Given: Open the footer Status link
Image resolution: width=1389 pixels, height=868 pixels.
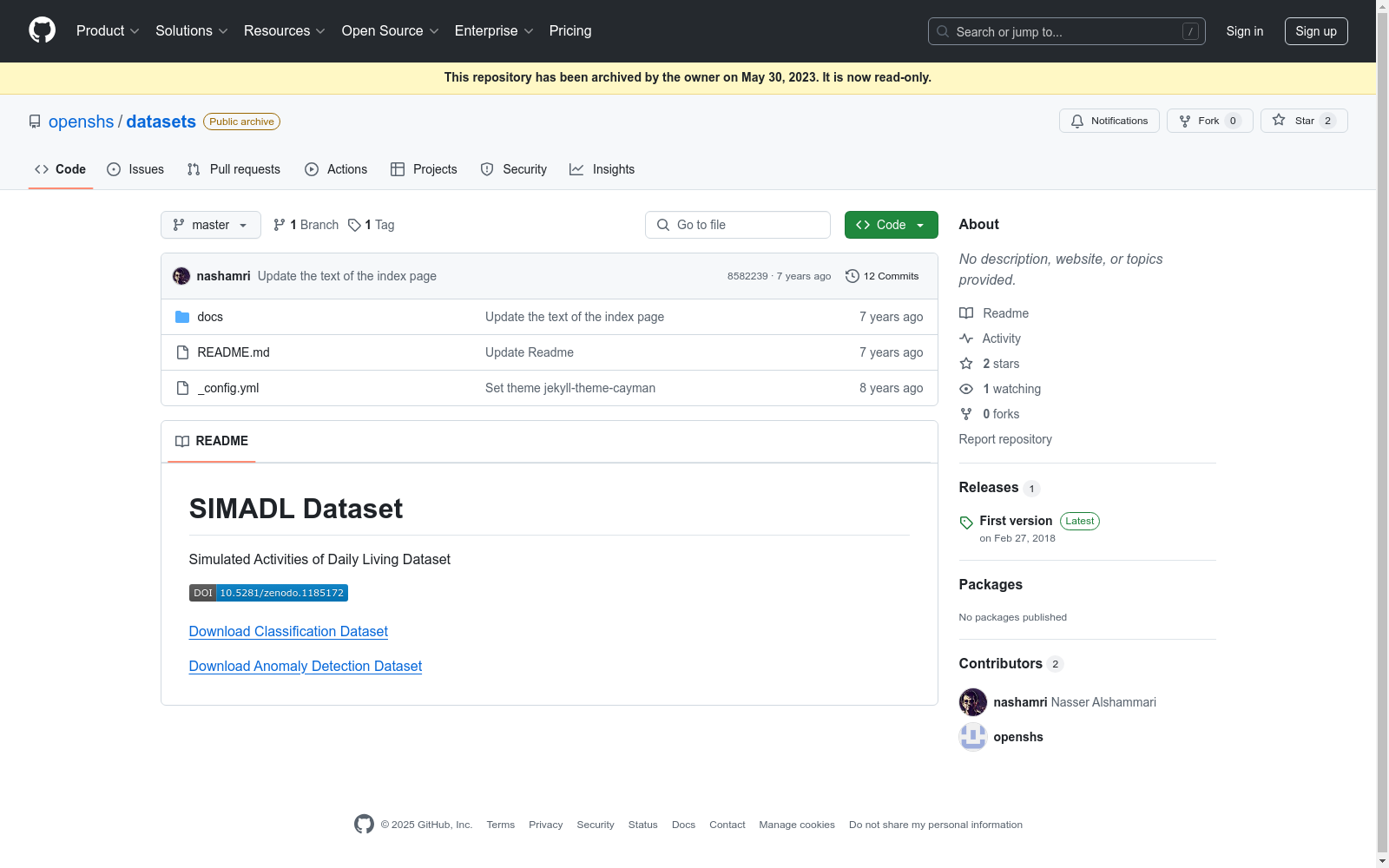Looking at the screenshot, I should click(643, 825).
